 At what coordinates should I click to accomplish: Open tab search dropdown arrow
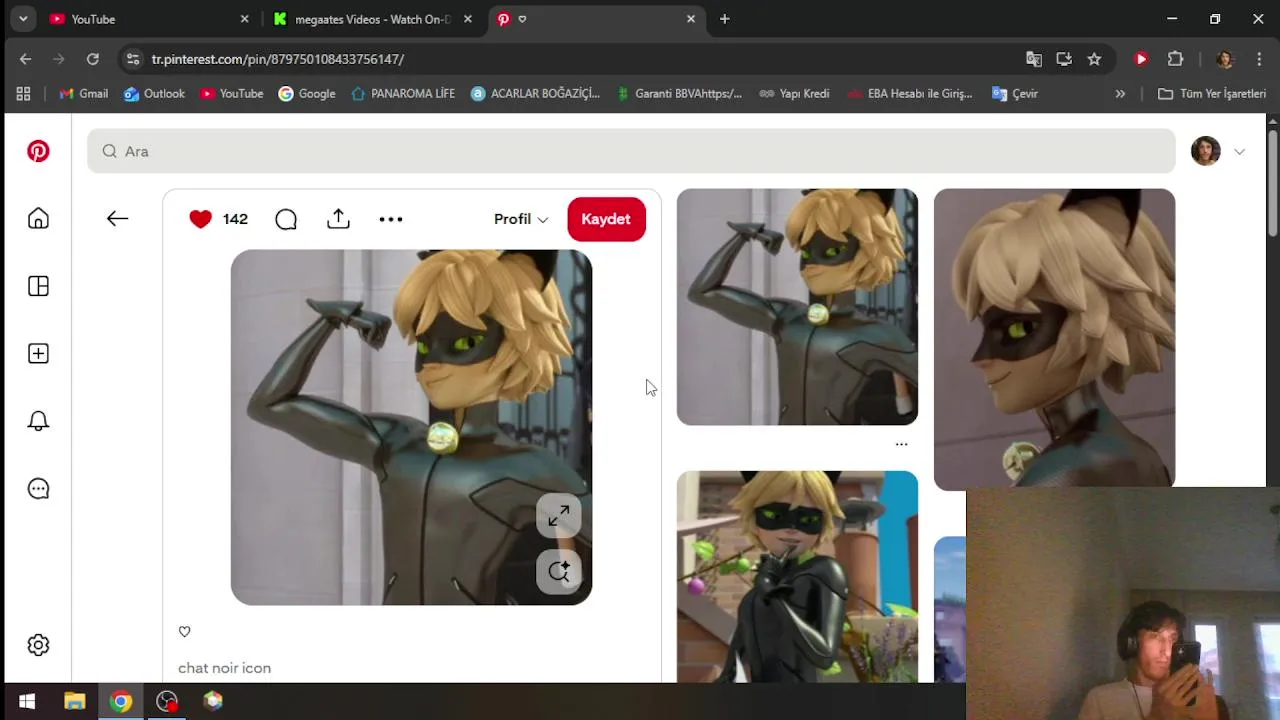click(x=22, y=19)
